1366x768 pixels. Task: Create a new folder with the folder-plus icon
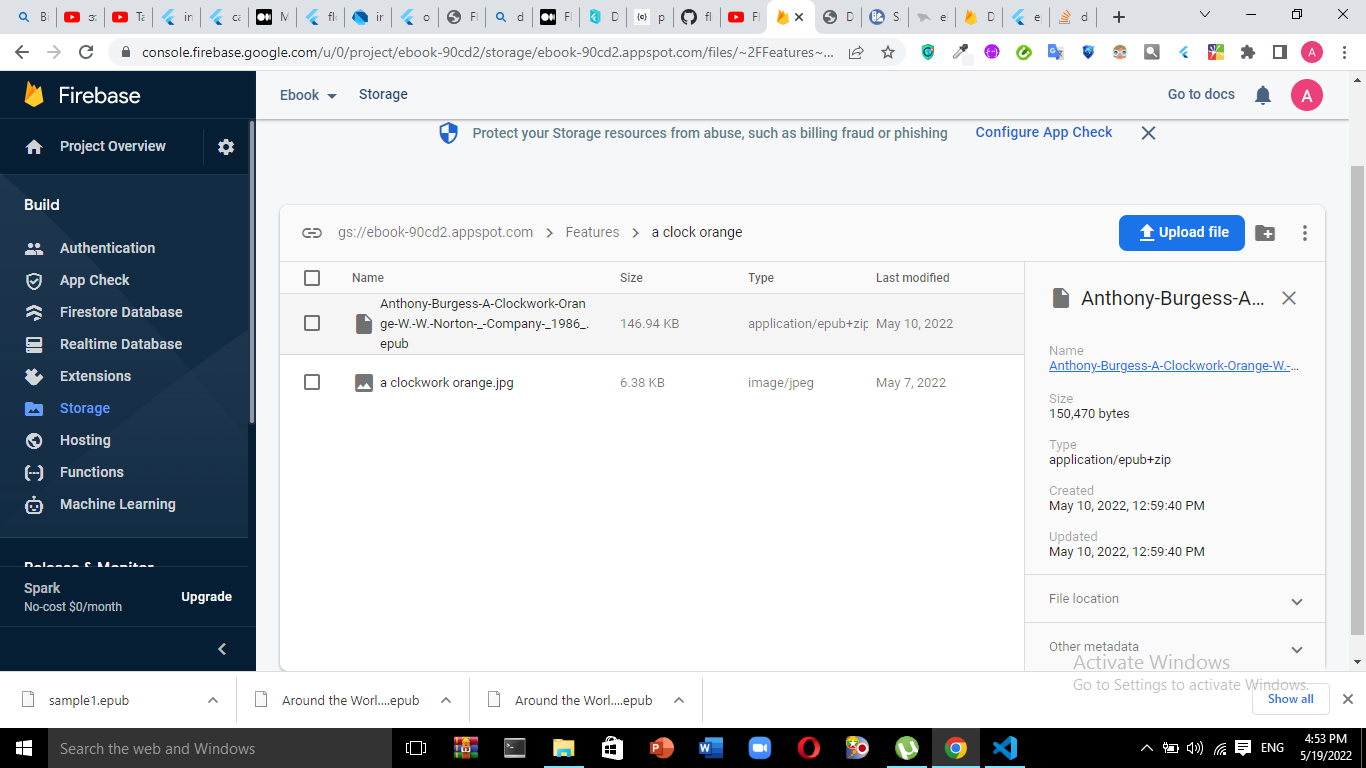[x=1265, y=233]
